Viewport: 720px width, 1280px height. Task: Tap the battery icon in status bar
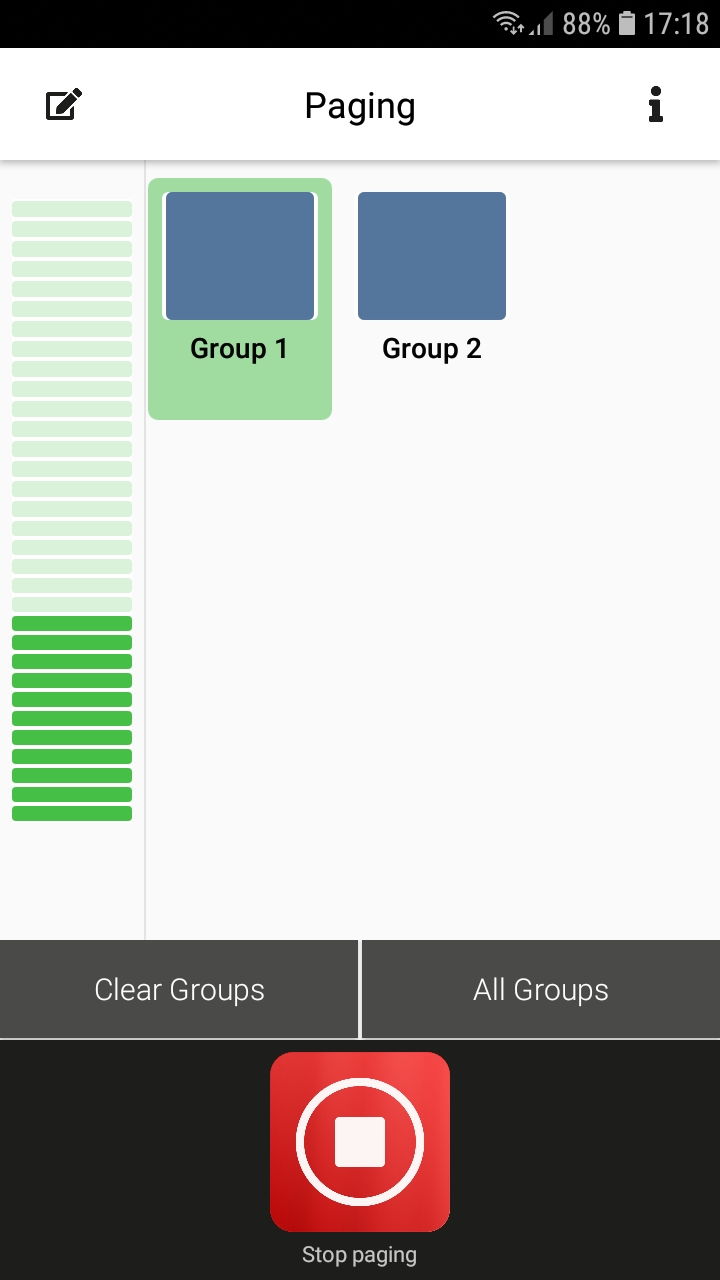tap(627, 23)
